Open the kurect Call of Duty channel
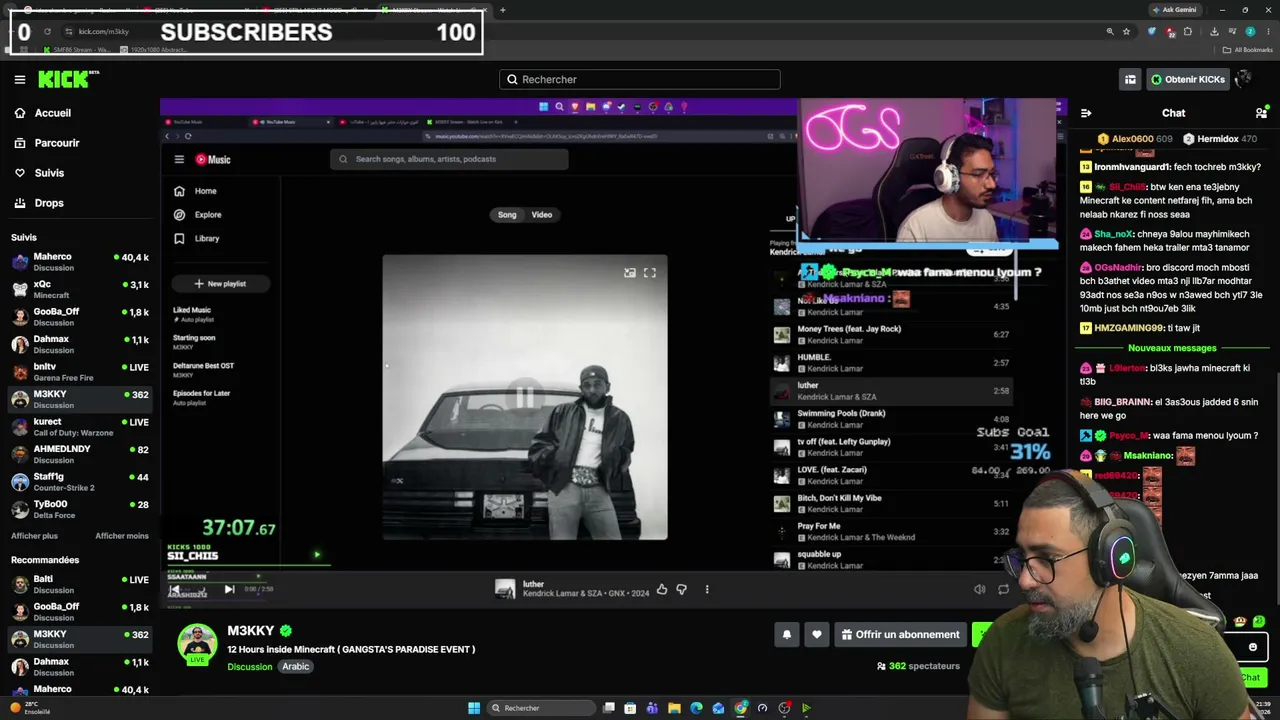 (80, 427)
